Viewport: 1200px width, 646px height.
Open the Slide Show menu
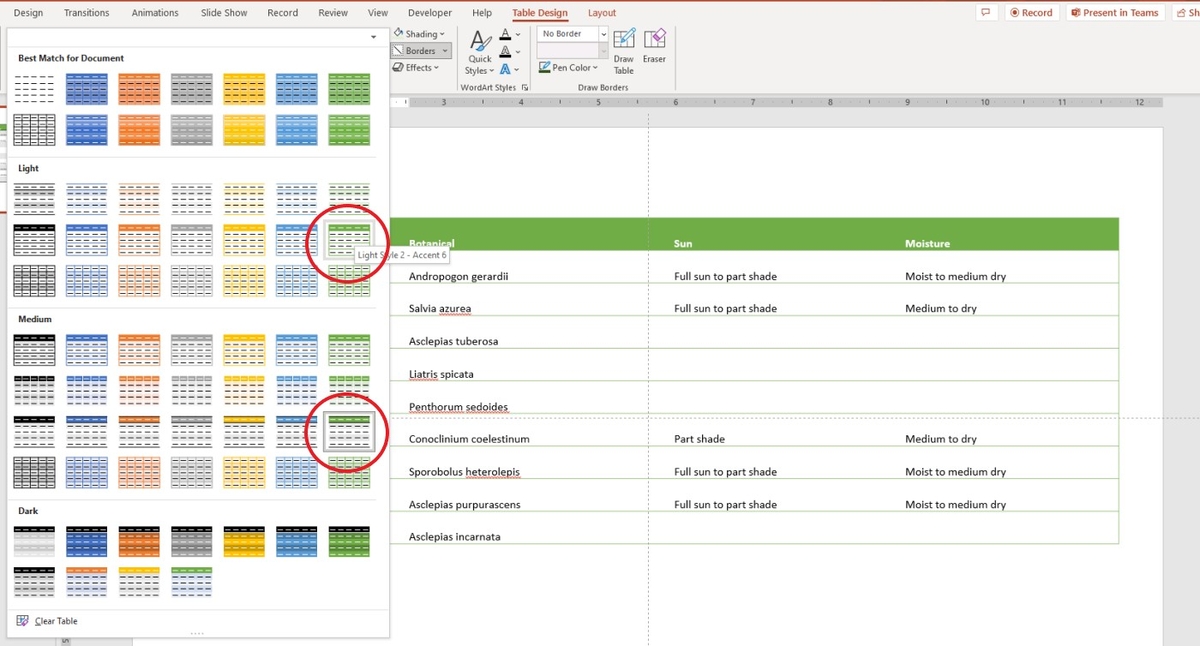coord(222,12)
